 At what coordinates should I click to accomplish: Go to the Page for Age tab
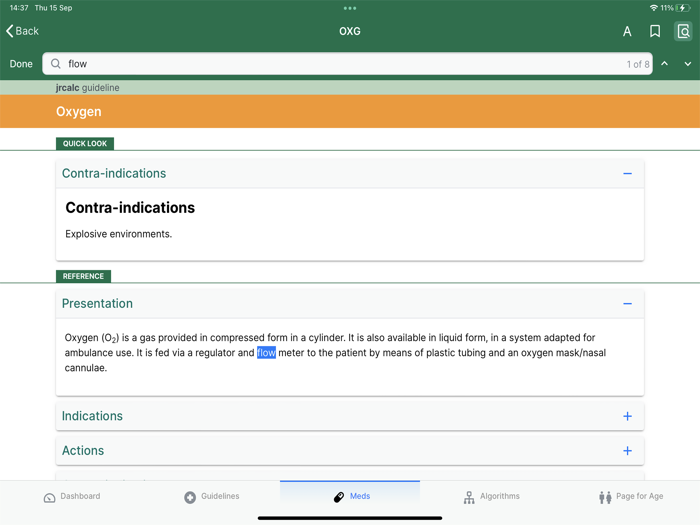point(631,496)
